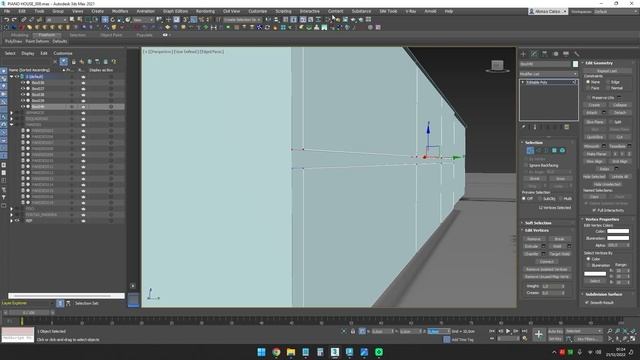Viewport: 640px width, 360px height.
Task: Open the Create tab in command panel
Action: point(524,54)
